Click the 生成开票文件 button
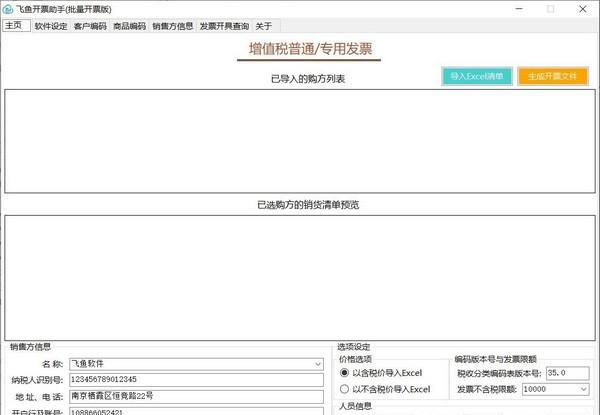Viewport: 600px width, 415px height. pyautogui.click(x=552, y=76)
